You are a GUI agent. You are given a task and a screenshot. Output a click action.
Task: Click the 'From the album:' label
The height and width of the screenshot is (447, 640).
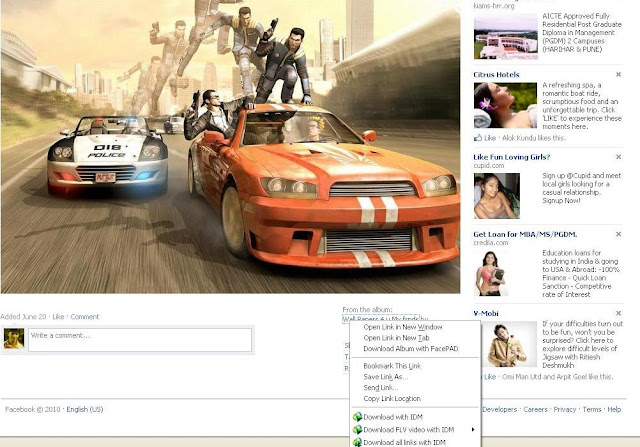(367, 310)
